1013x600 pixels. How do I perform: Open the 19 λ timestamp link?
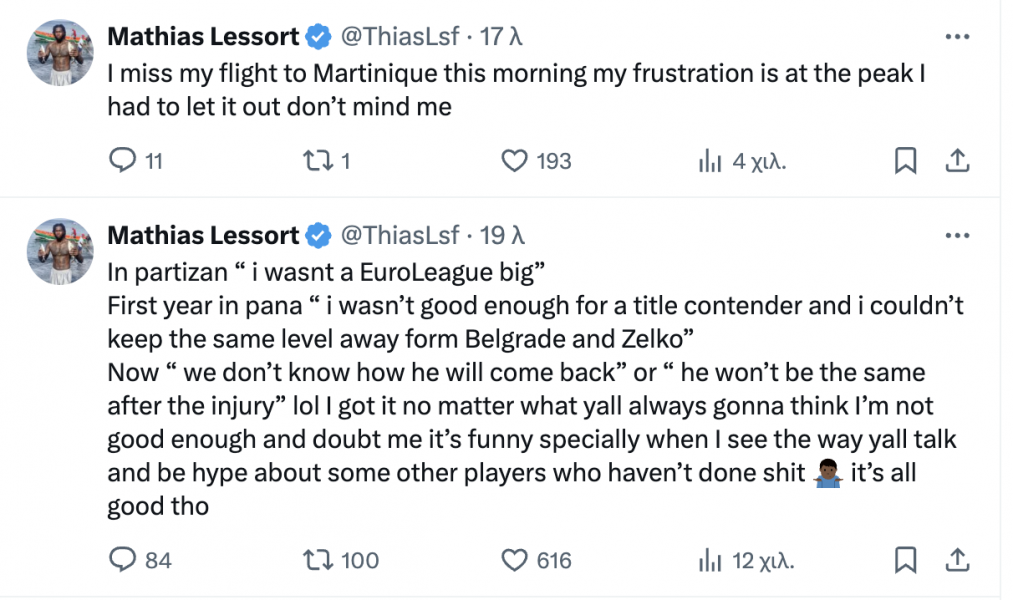pyautogui.click(x=502, y=236)
